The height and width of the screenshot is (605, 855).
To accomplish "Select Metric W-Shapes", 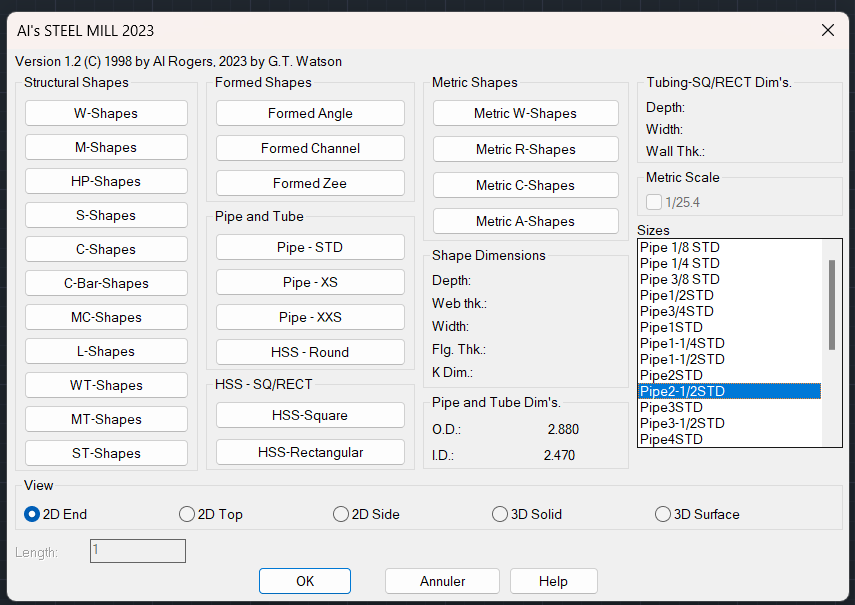I will 525,113.
